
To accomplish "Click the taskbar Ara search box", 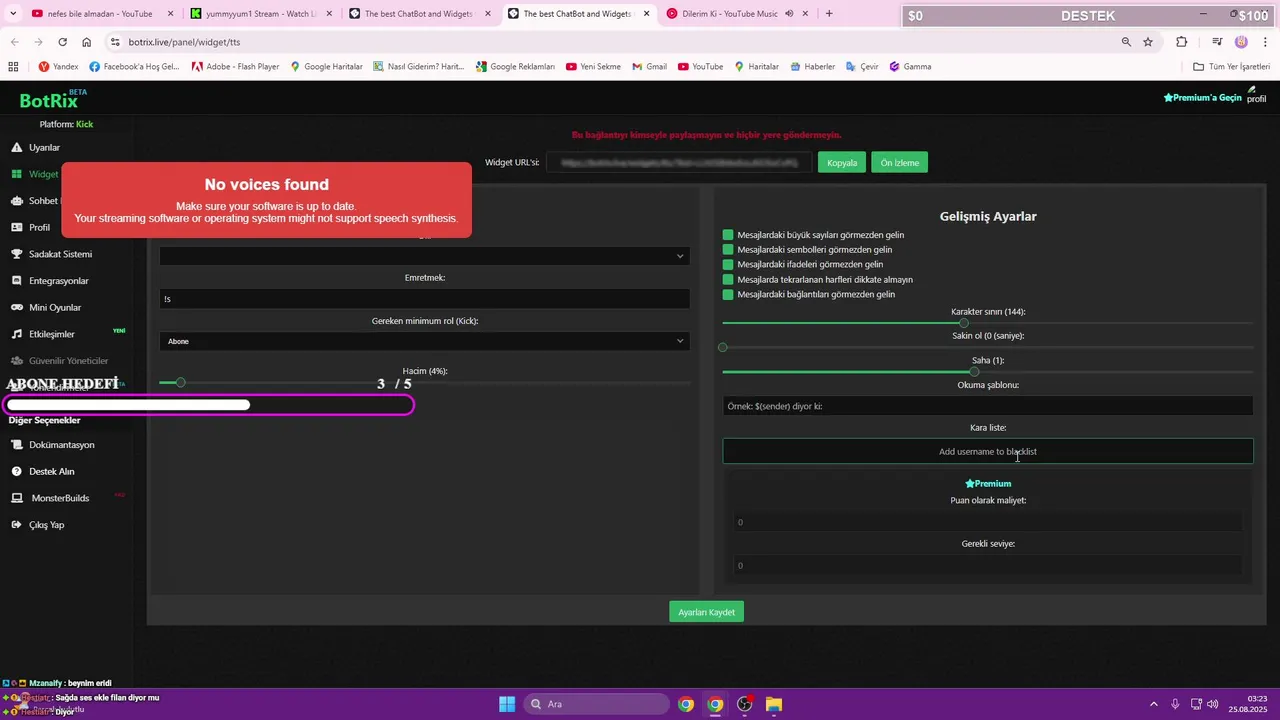I will click(x=597, y=704).
